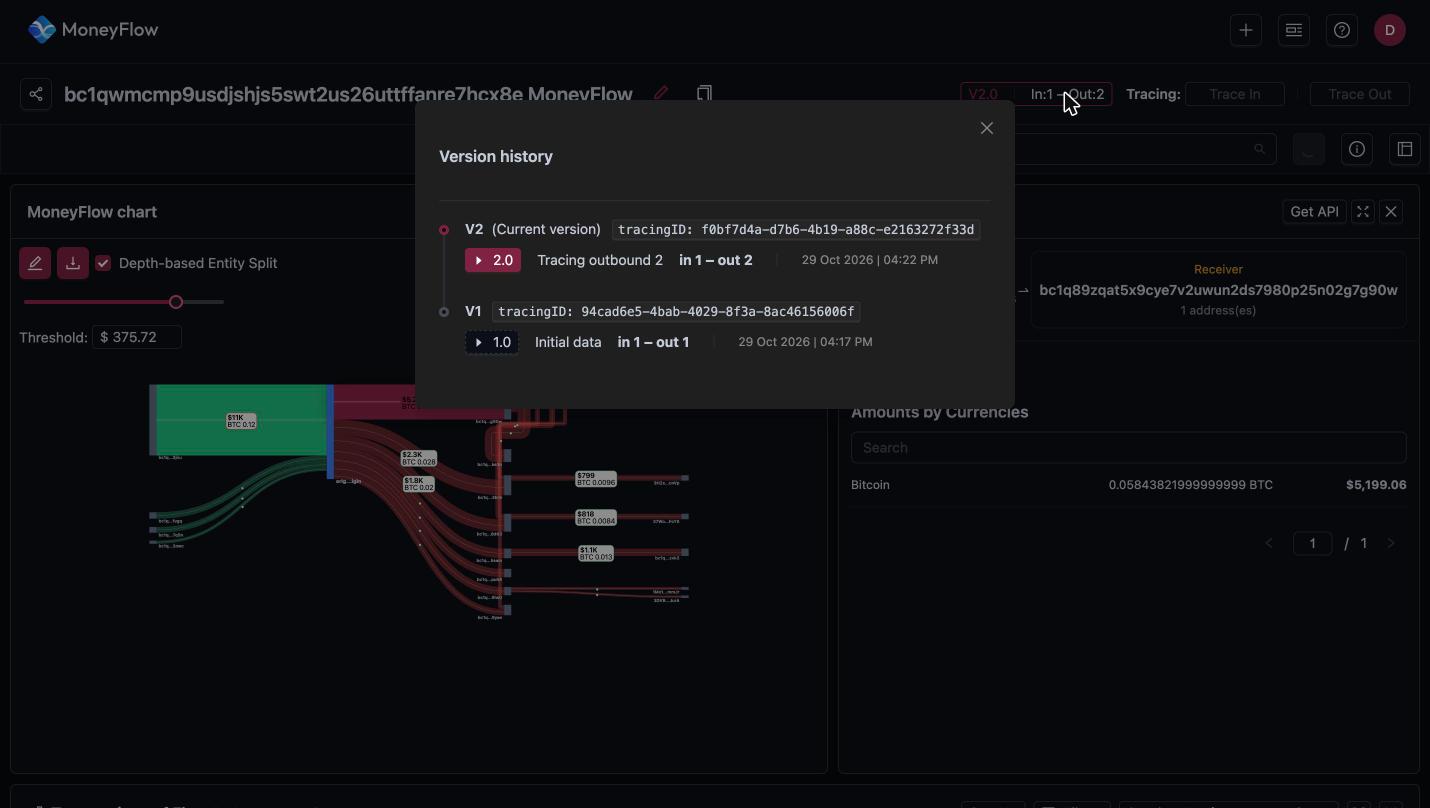Open user avatar D menu

tap(1390, 30)
